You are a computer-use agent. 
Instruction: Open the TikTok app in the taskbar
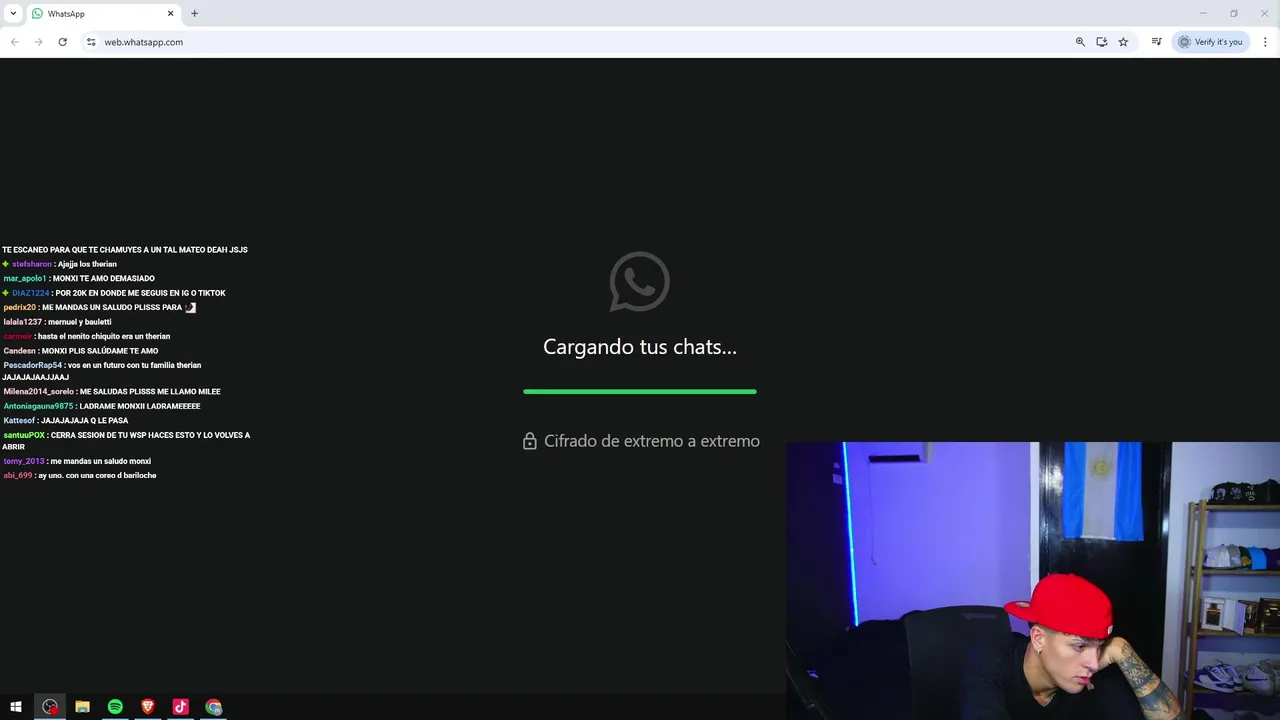pos(181,707)
